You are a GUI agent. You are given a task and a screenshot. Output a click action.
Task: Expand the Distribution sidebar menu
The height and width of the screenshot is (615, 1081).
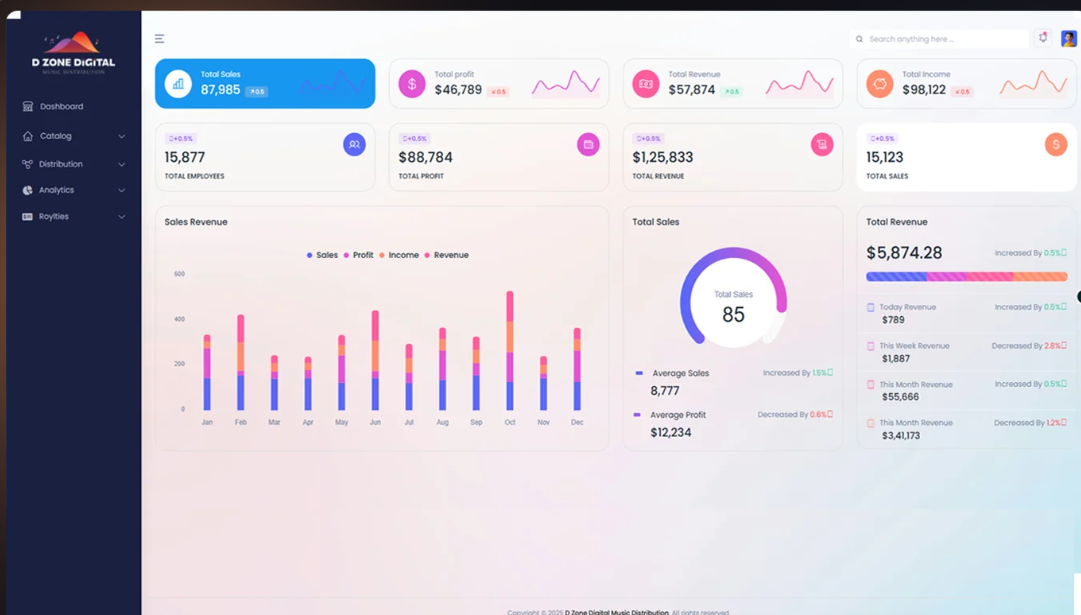click(61, 164)
